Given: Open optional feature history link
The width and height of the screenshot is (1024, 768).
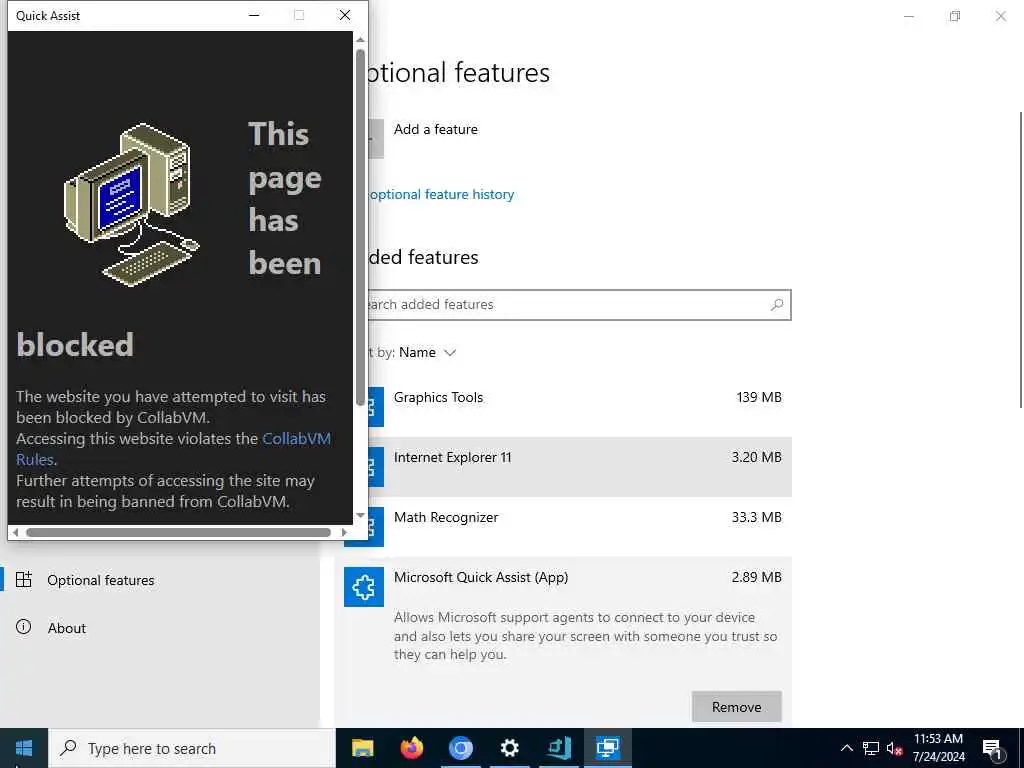Looking at the screenshot, I should click(441, 195).
